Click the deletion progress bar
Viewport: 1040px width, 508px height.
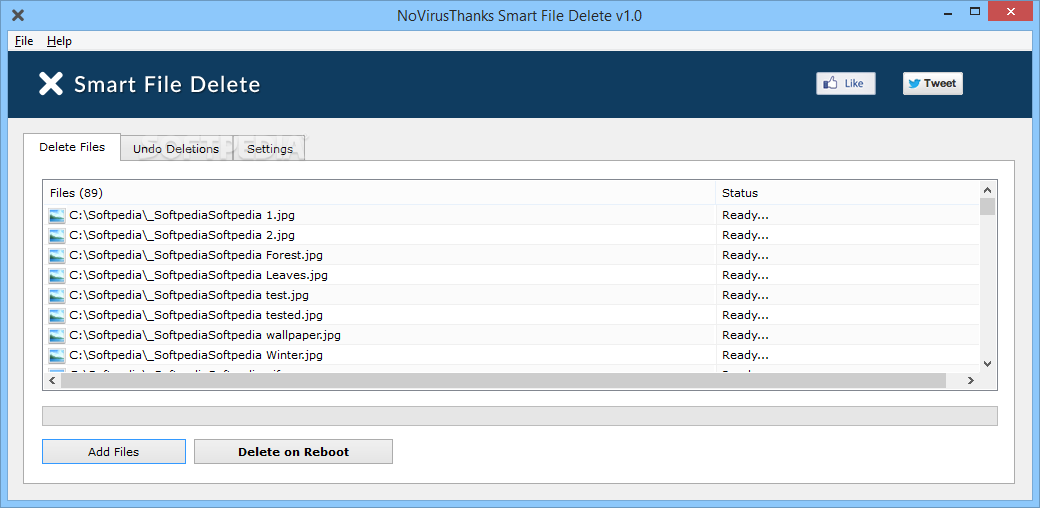point(519,416)
